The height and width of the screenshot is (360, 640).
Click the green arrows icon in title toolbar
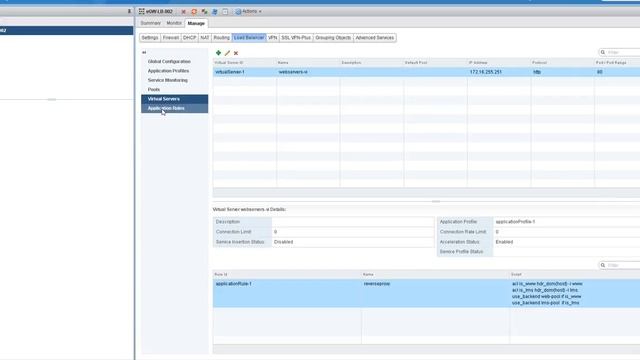click(x=204, y=12)
